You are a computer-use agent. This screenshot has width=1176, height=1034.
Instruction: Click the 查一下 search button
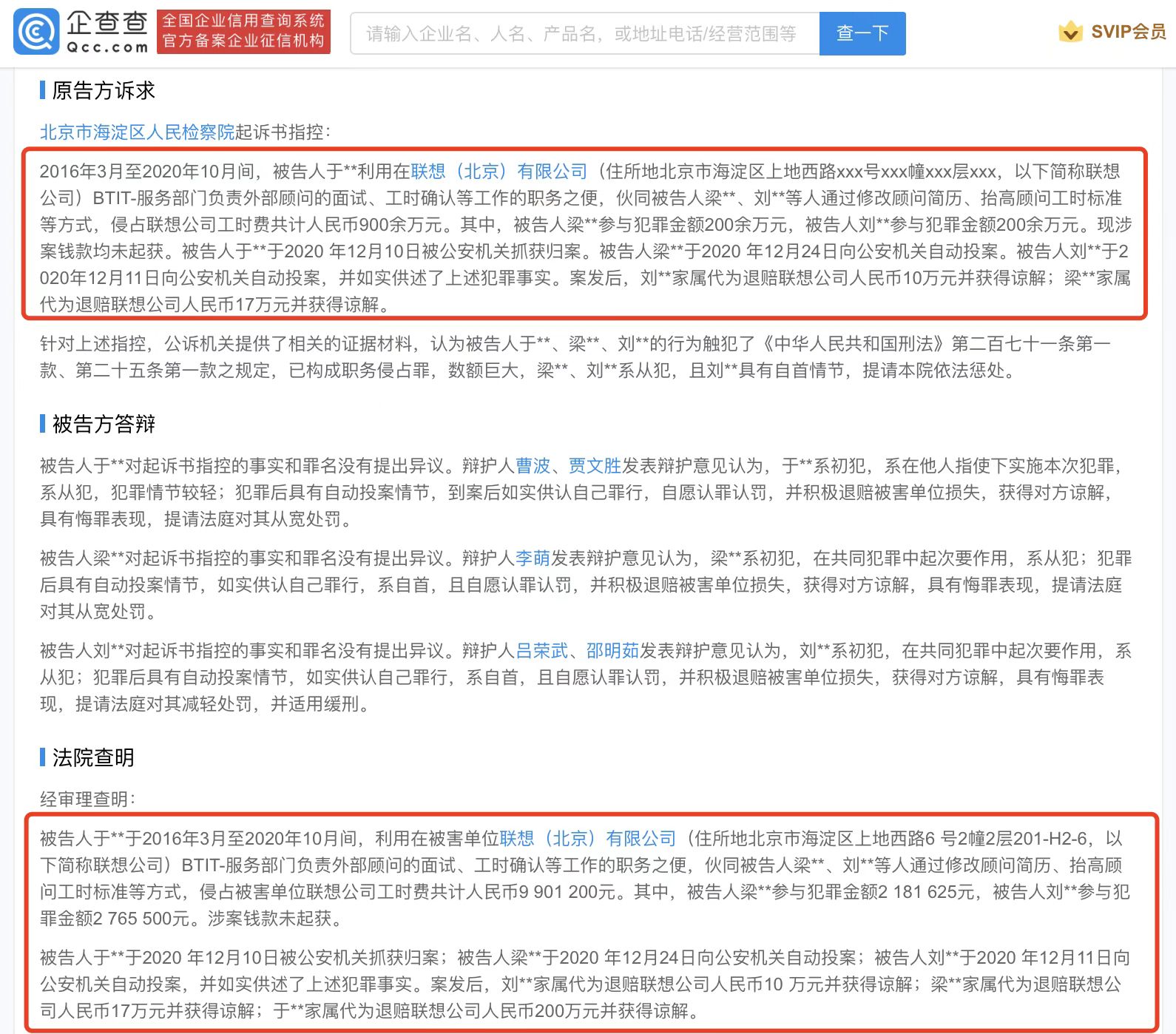point(862,33)
